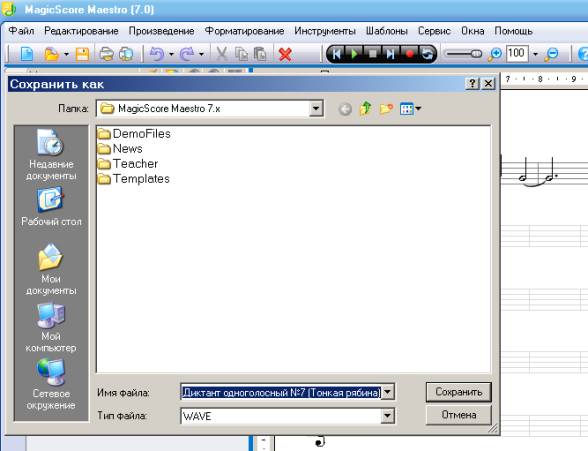Click the undo arrow icon
588x451 pixels.
click(157, 54)
